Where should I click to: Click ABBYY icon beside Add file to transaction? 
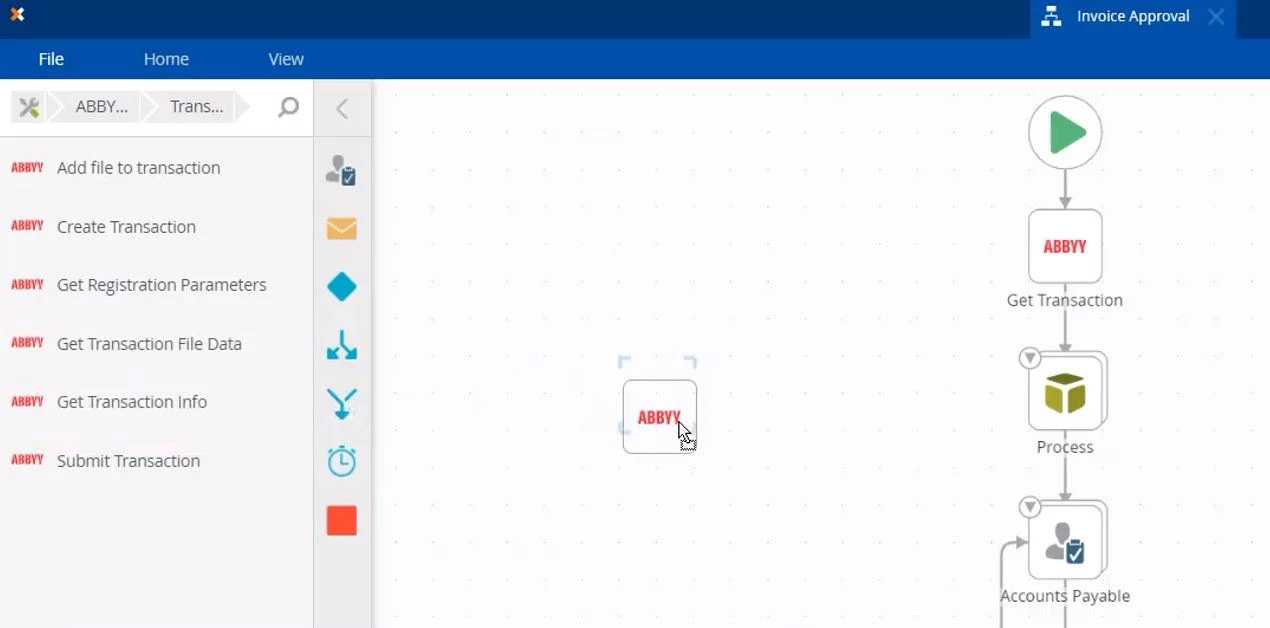coord(27,167)
